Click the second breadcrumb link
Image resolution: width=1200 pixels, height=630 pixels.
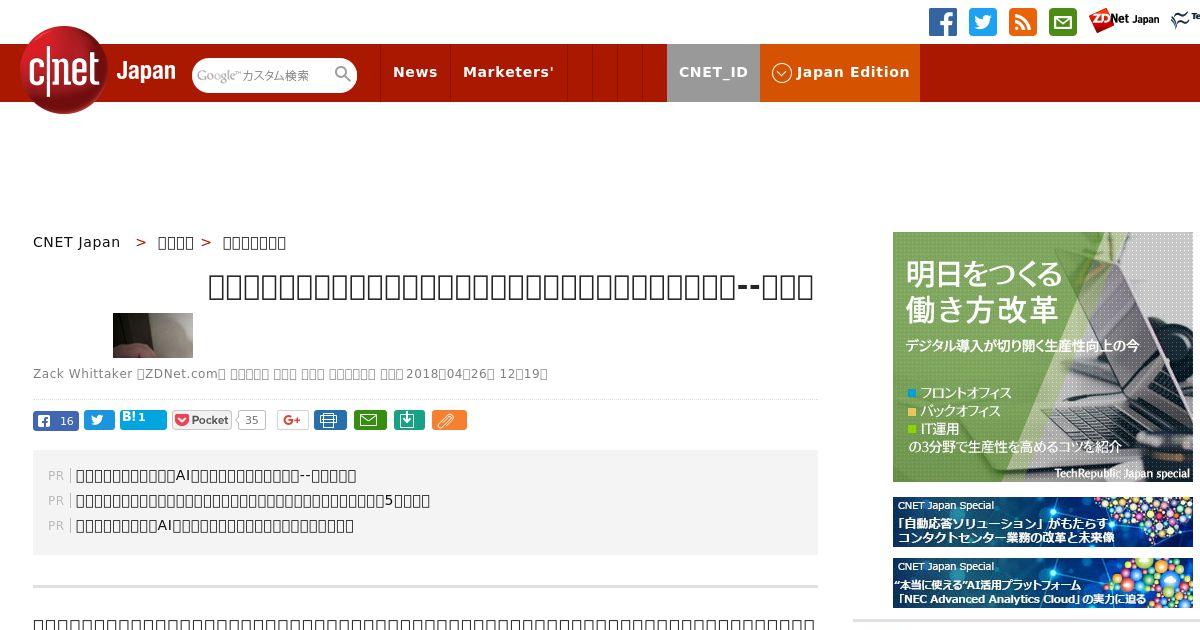pos(176,242)
